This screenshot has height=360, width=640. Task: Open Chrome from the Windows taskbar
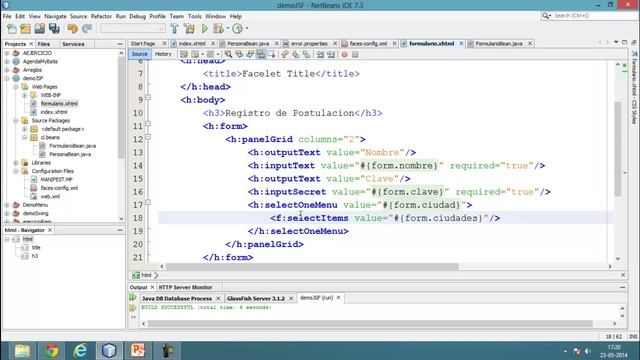tap(51, 351)
